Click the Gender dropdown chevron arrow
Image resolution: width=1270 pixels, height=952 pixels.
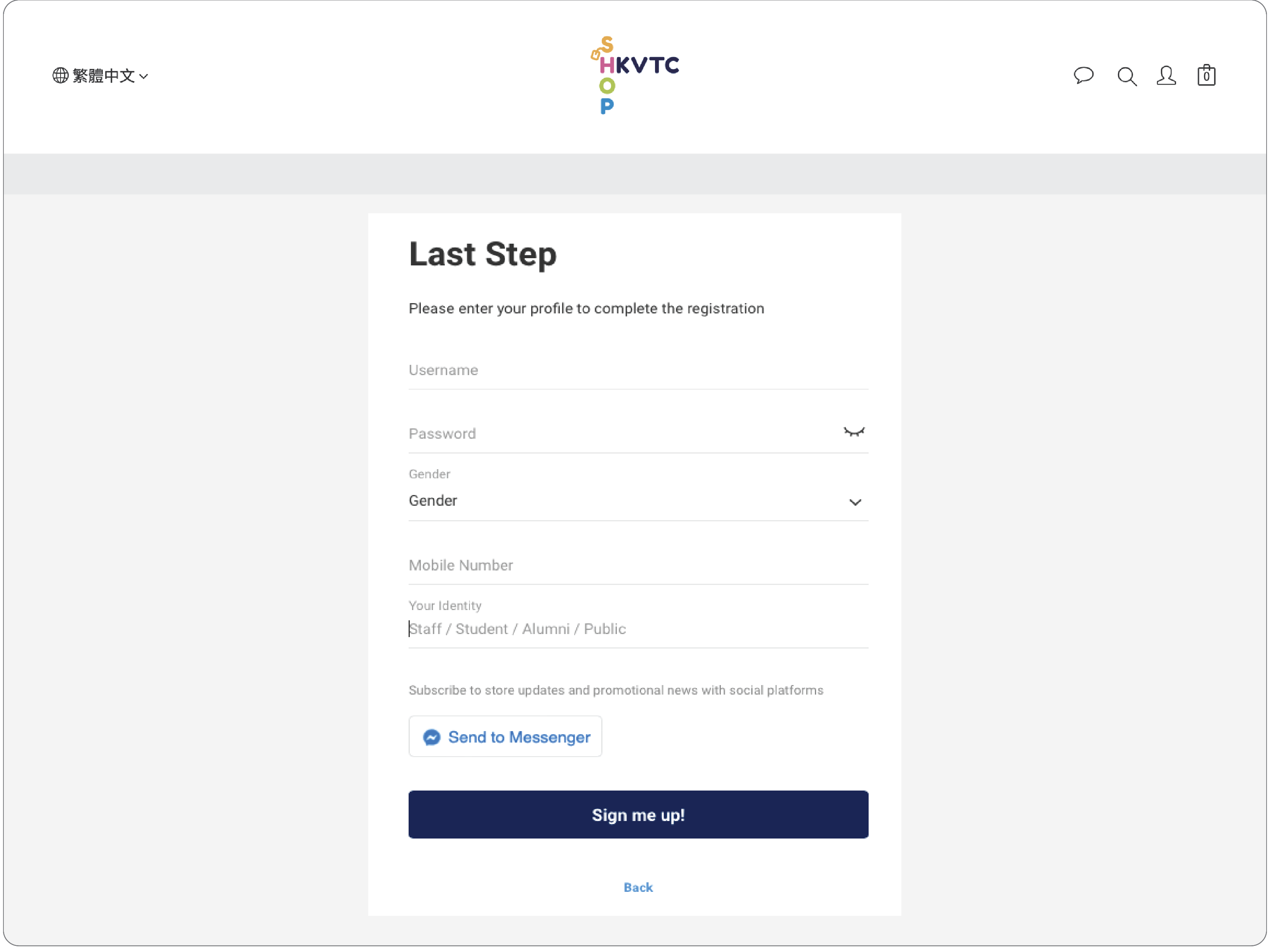(855, 502)
